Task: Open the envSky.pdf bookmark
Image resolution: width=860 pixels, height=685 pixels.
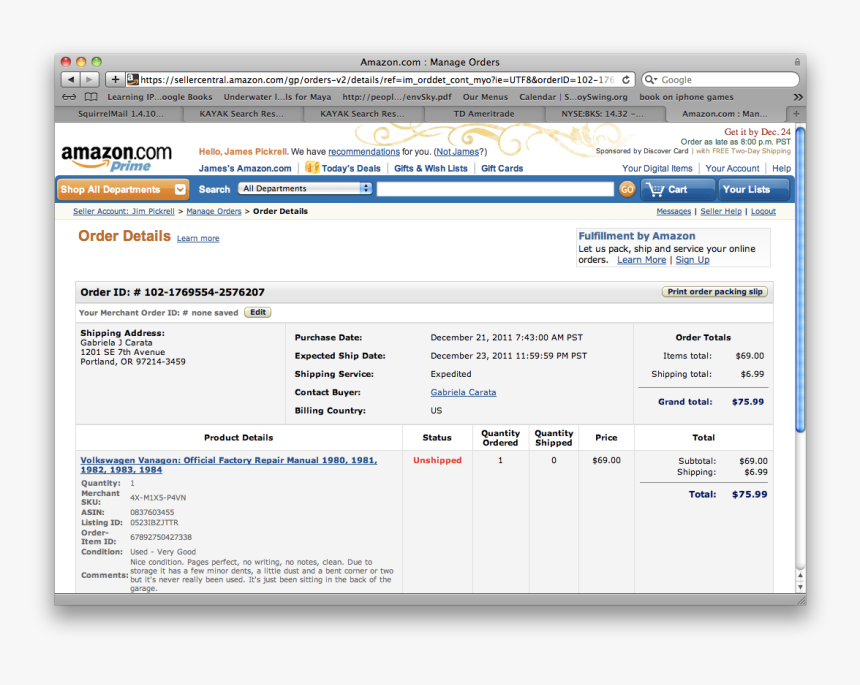Action: pyautogui.click(x=397, y=97)
